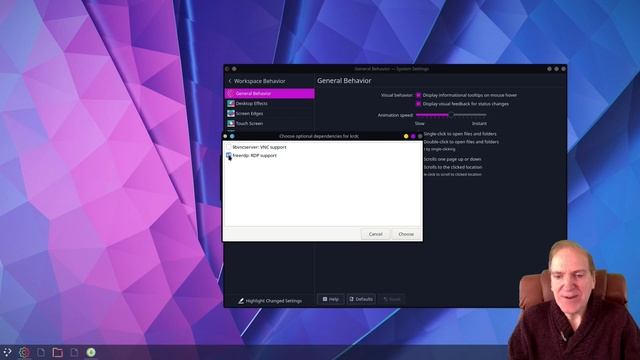
Task: Tick the libvncserver VNC support checkbox
Action: (x=229, y=147)
